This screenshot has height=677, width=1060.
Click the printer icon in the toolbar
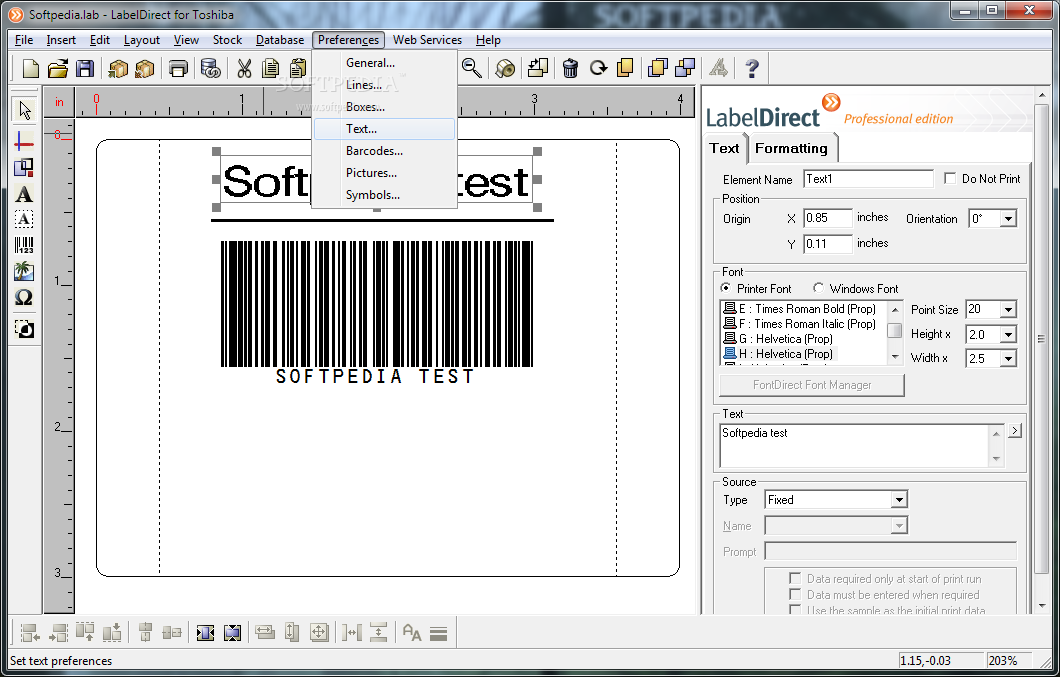pos(178,68)
